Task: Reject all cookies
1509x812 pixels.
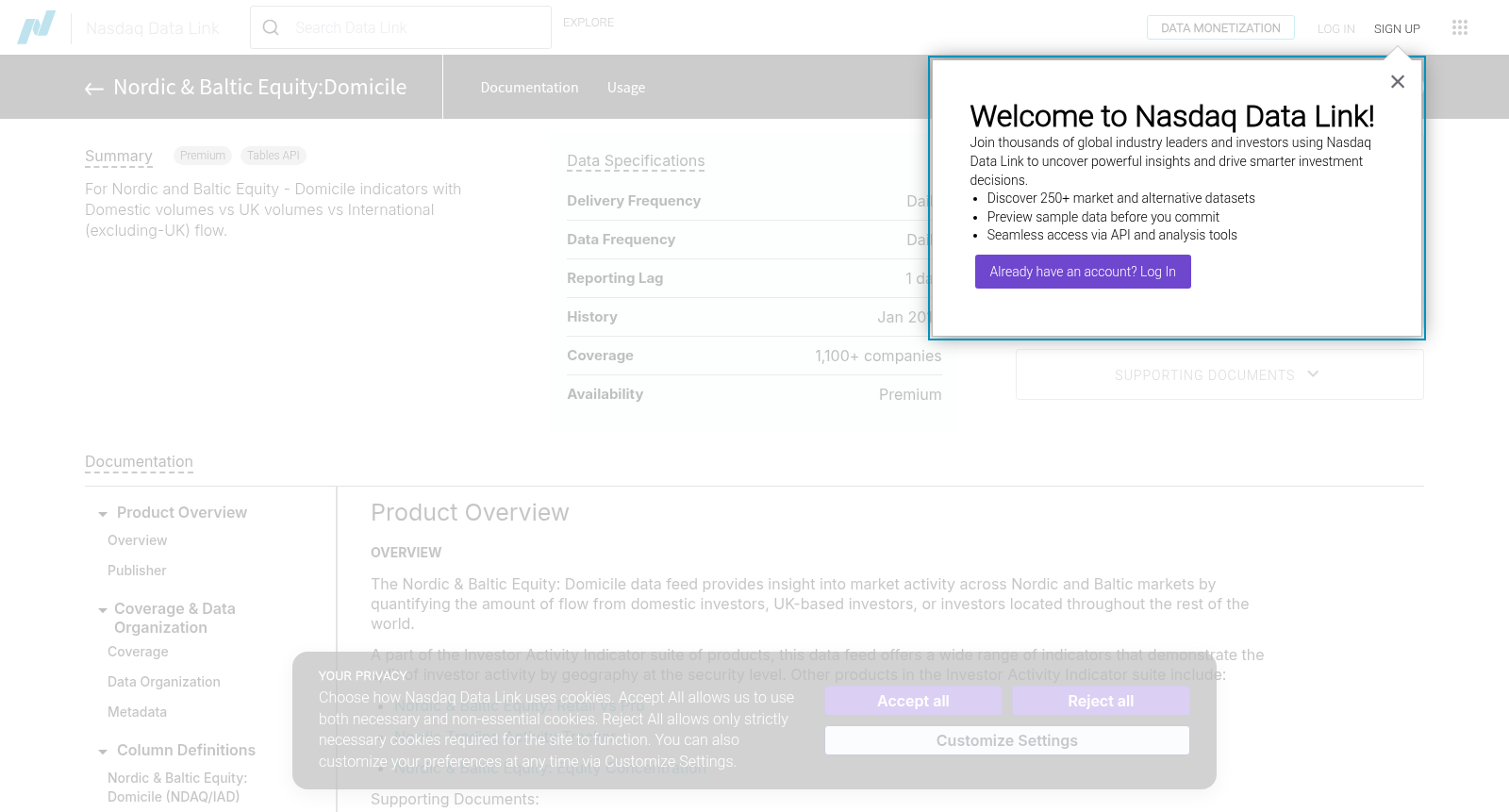Action: 1101,701
